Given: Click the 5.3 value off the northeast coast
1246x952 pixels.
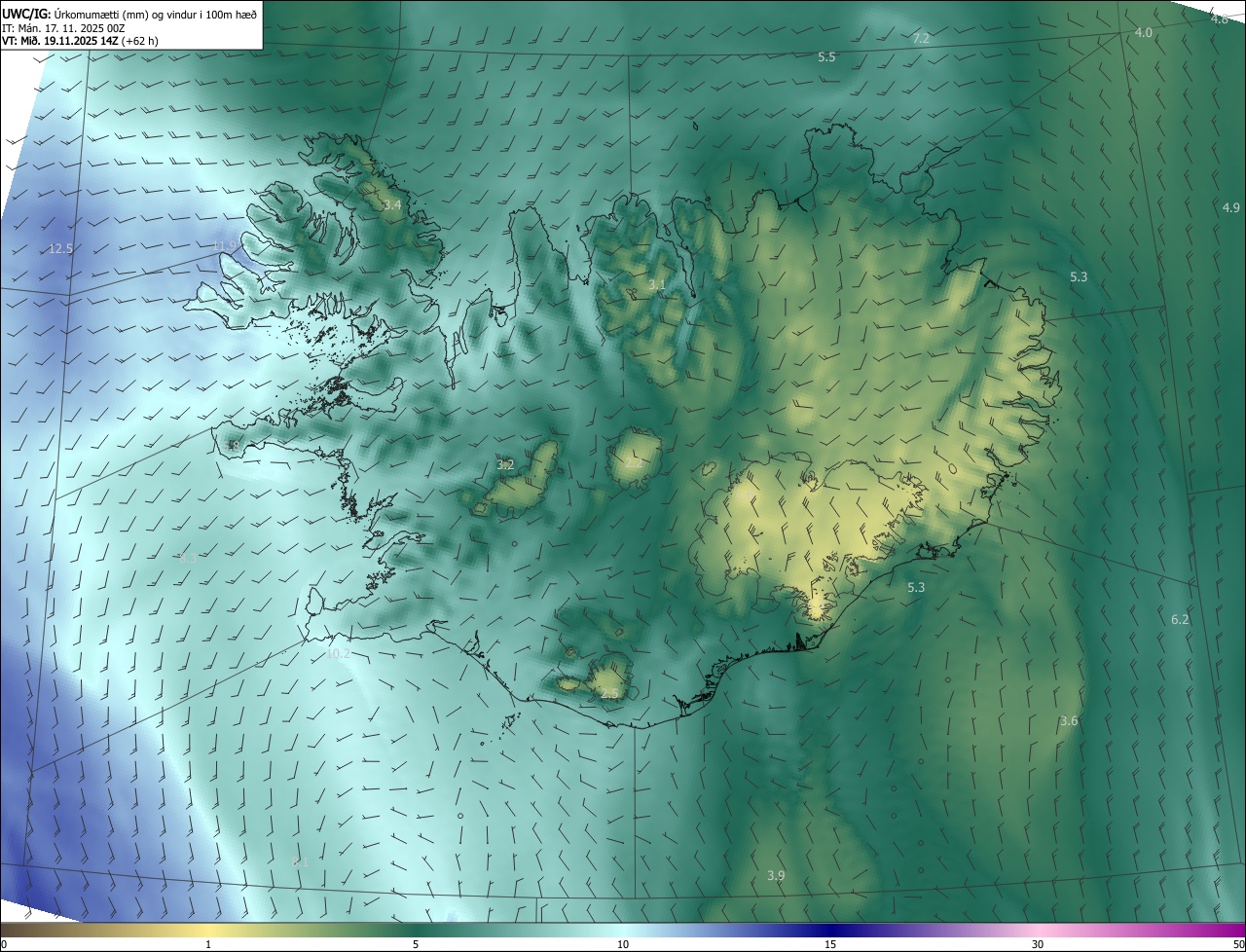Looking at the screenshot, I should (1079, 277).
